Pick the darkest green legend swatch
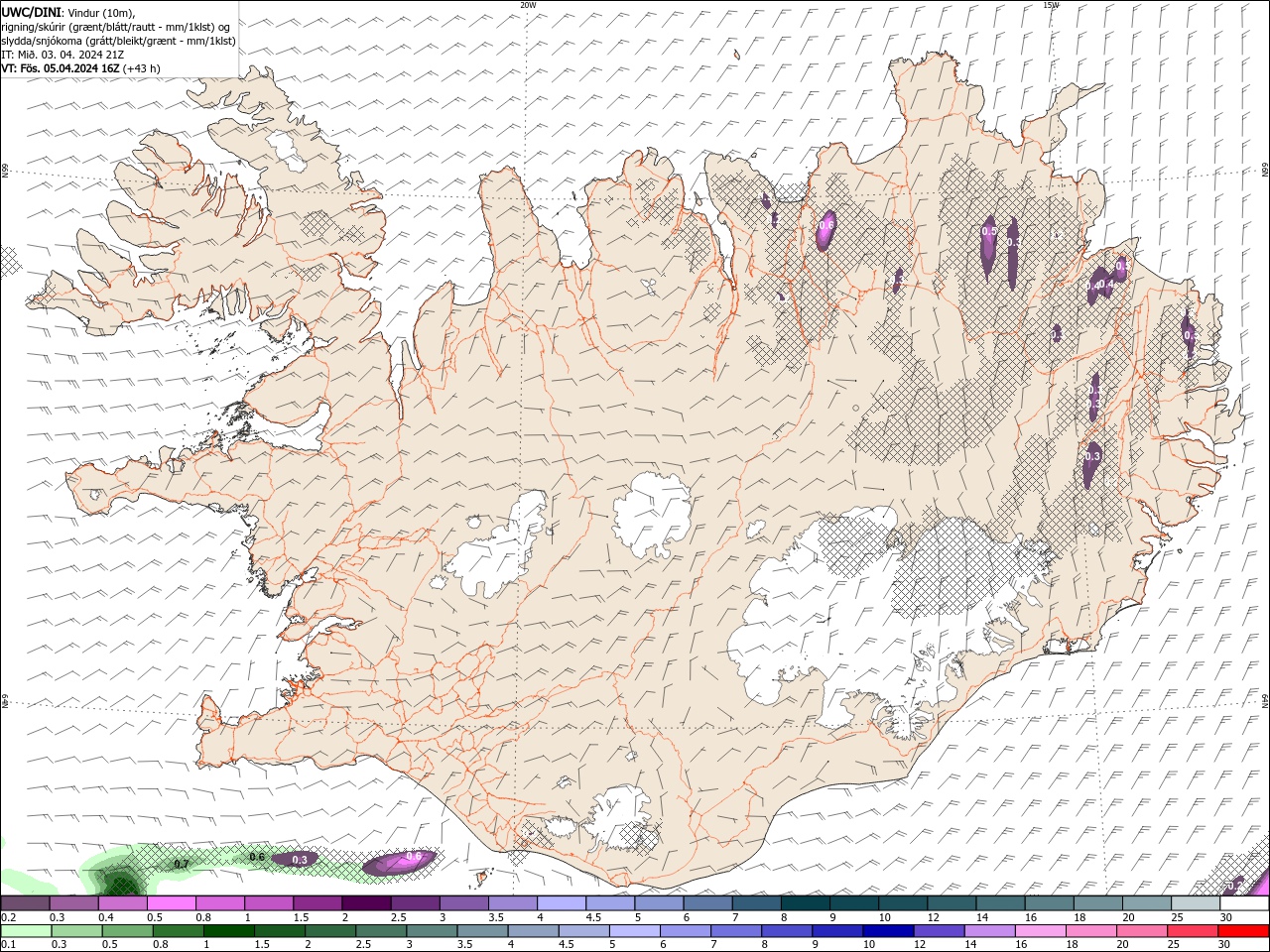The width and height of the screenshot is (1270, 952). click(x=229, y=931)
